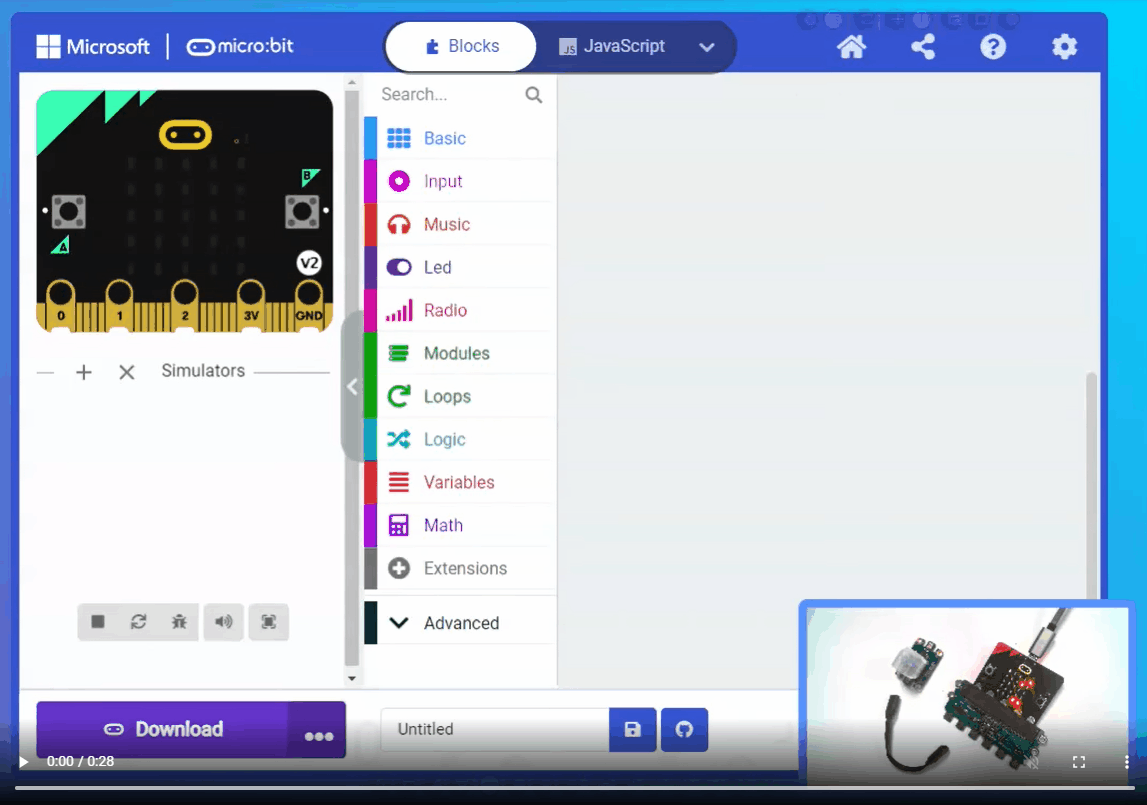Save the project with disk icon

pos(633,730)
